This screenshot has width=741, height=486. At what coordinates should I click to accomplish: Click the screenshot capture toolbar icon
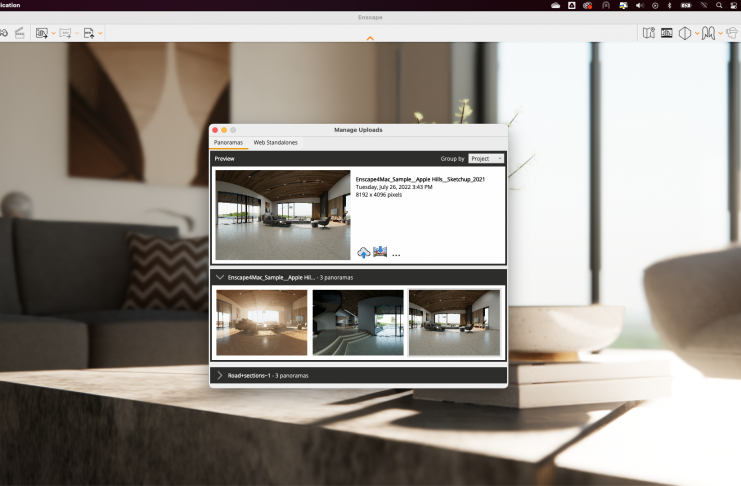coord(666,33)
